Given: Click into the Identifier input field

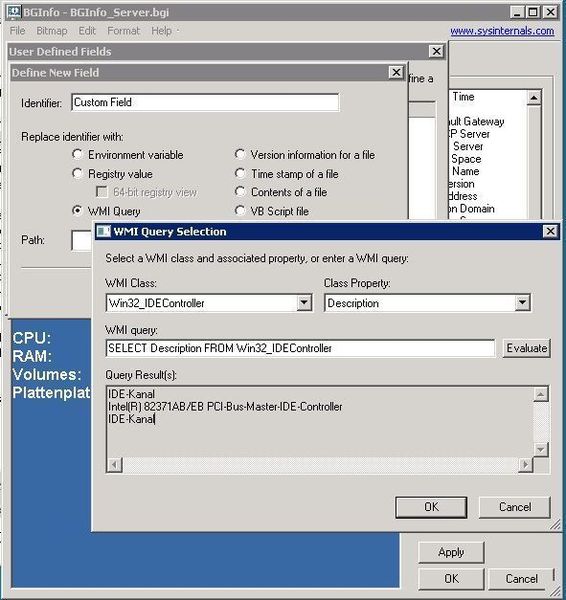Looking at the screenshot, I should (x=205, y=102).
